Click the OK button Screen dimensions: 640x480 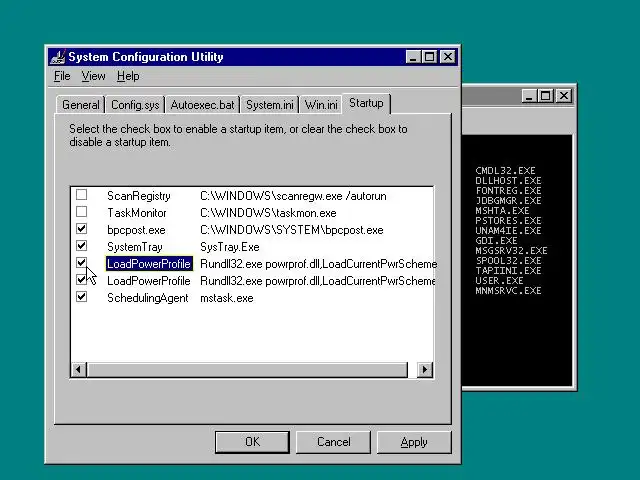coord(252,442)
